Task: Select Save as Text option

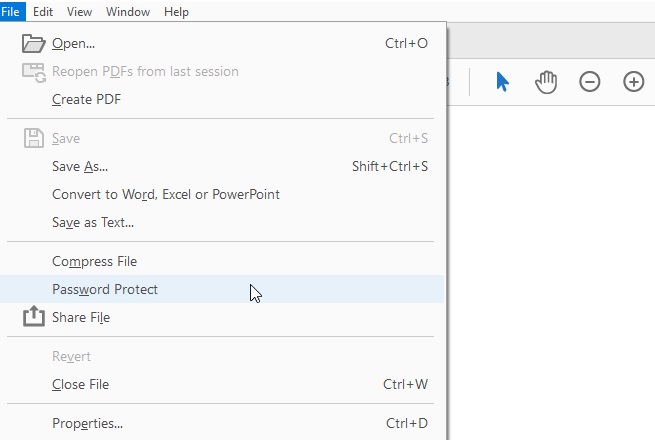Action: (x=93, y=222)
